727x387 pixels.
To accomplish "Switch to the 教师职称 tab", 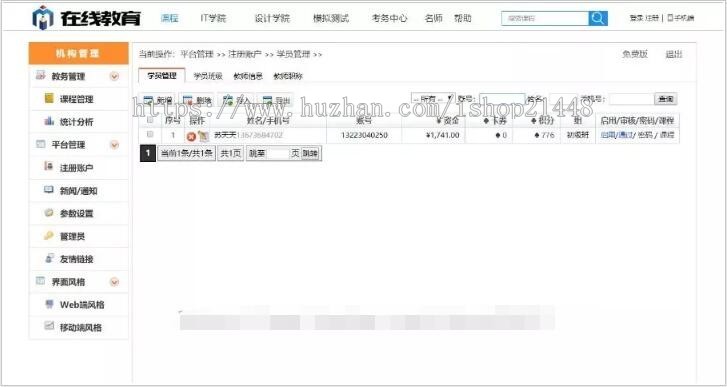I will point(288,76).
